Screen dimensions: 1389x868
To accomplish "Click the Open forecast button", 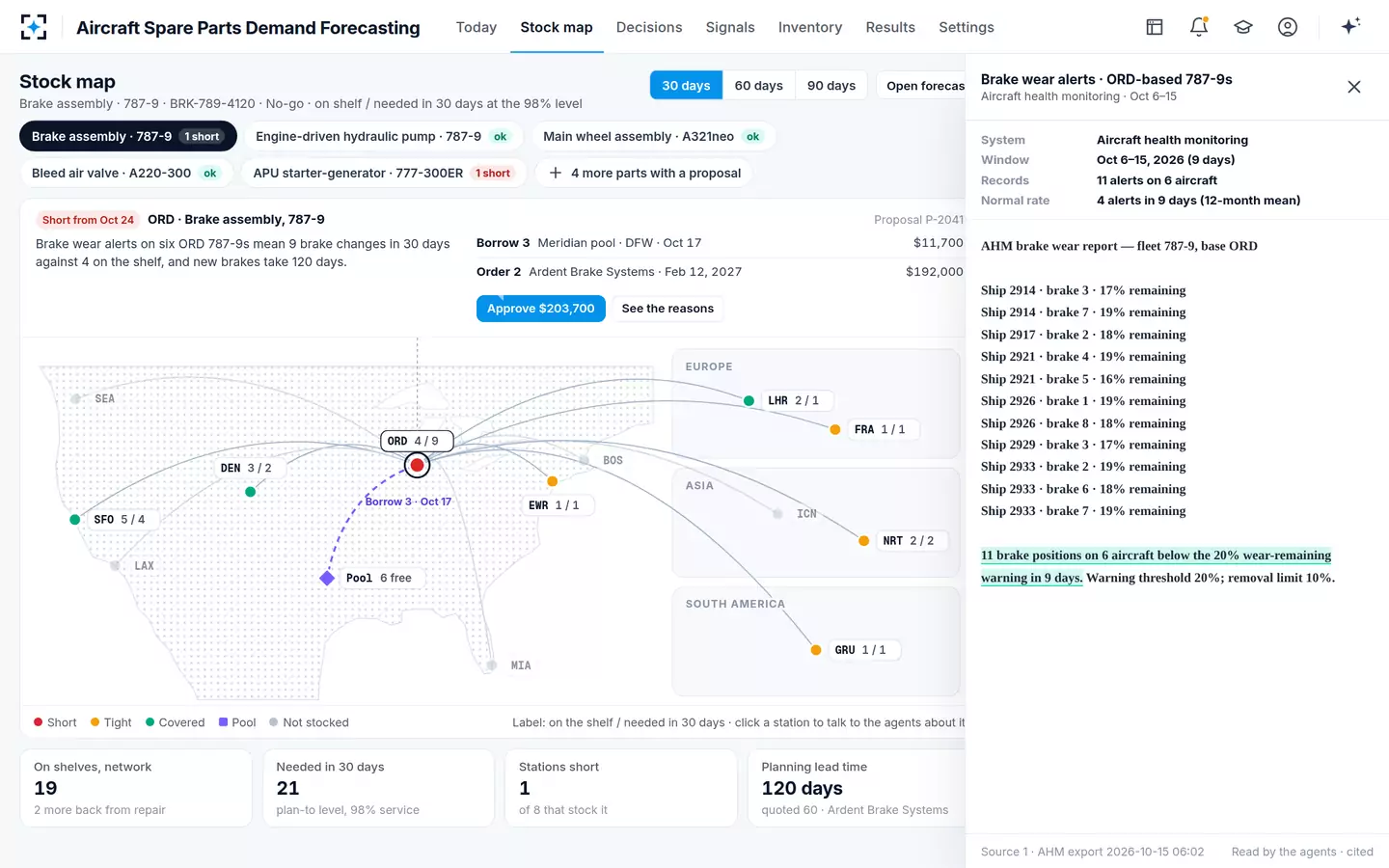I will pos(920,86).
